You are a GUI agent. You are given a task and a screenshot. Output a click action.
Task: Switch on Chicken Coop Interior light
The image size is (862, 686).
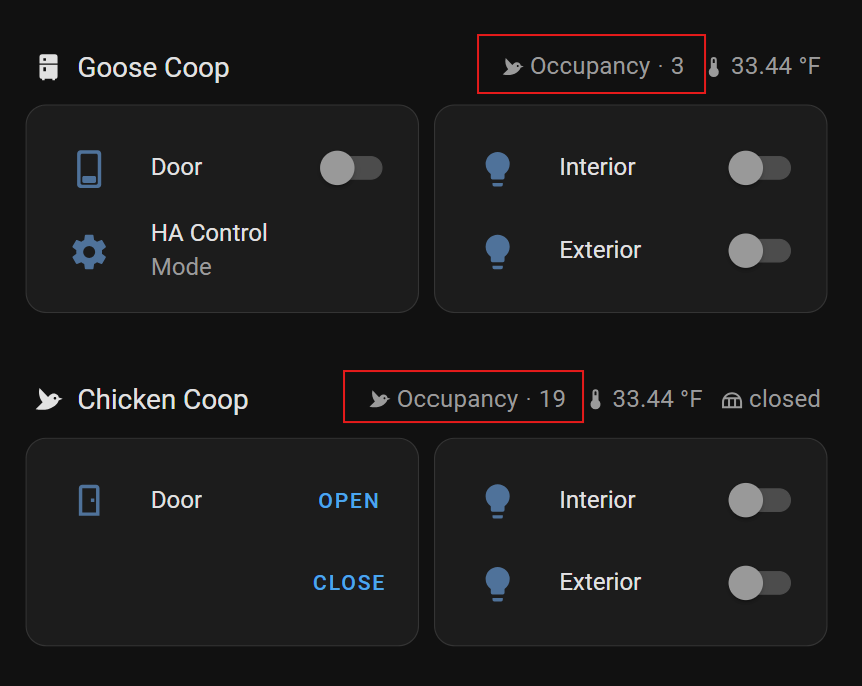pyautogui.click(x=760, y=500)
